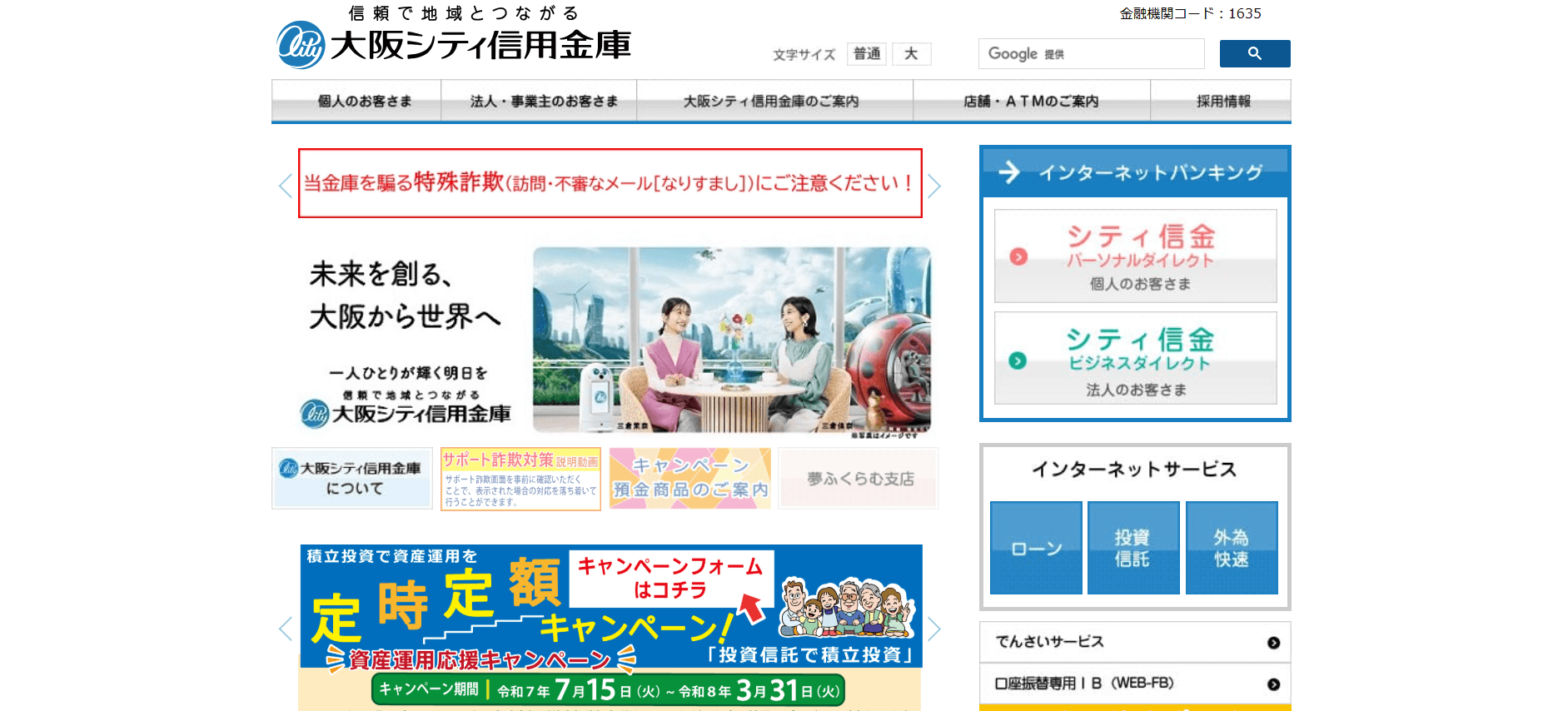
Task: Click the blue search magnifier button
Action: coord(1255,53)
